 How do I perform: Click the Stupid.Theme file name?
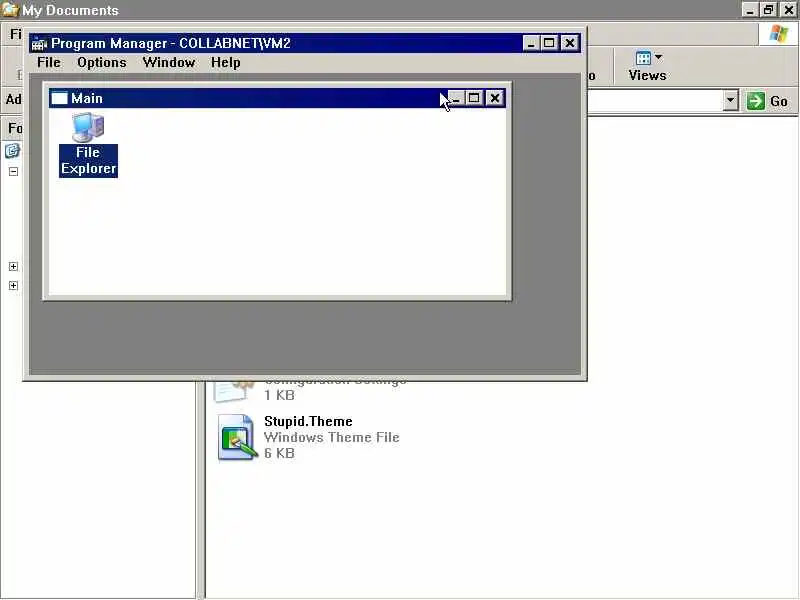click(x=308, y=421)
